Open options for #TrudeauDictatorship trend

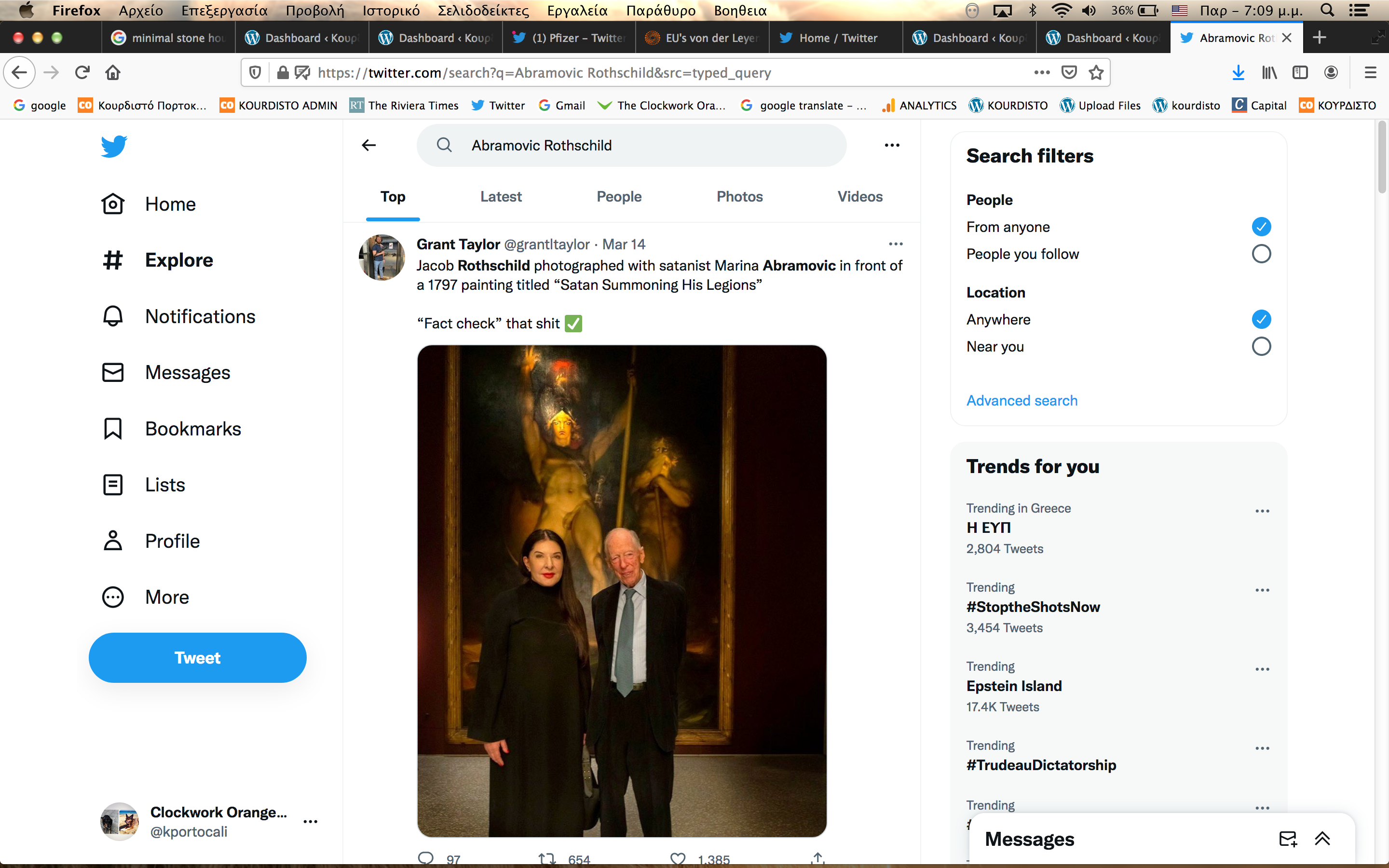point(1262,748)
